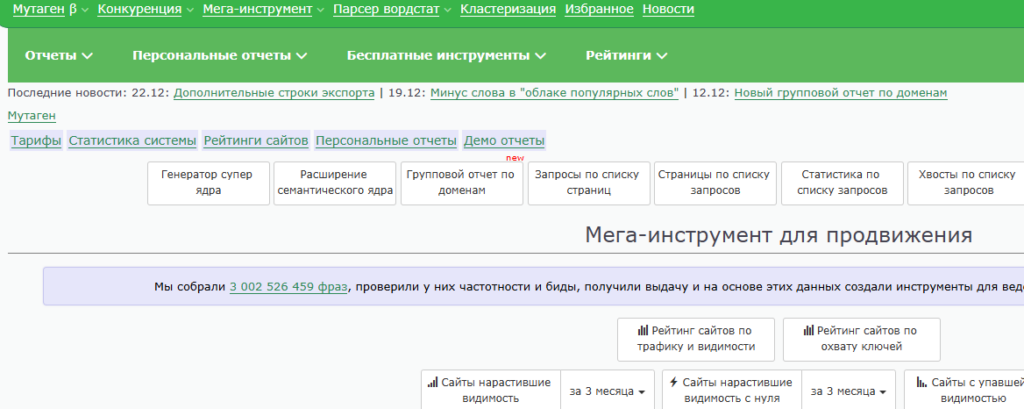Switch to Рейтинги сайтов tab
The image size is (1024, 409).
coord(256,140)
